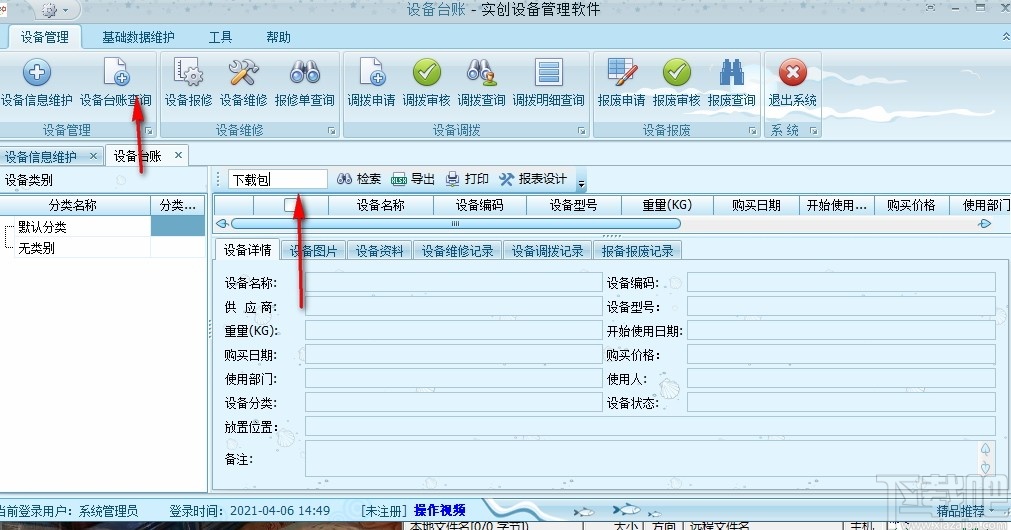Select the 设备报废记录 tab
Screen dimensions: 1011x530
(637, 251)
